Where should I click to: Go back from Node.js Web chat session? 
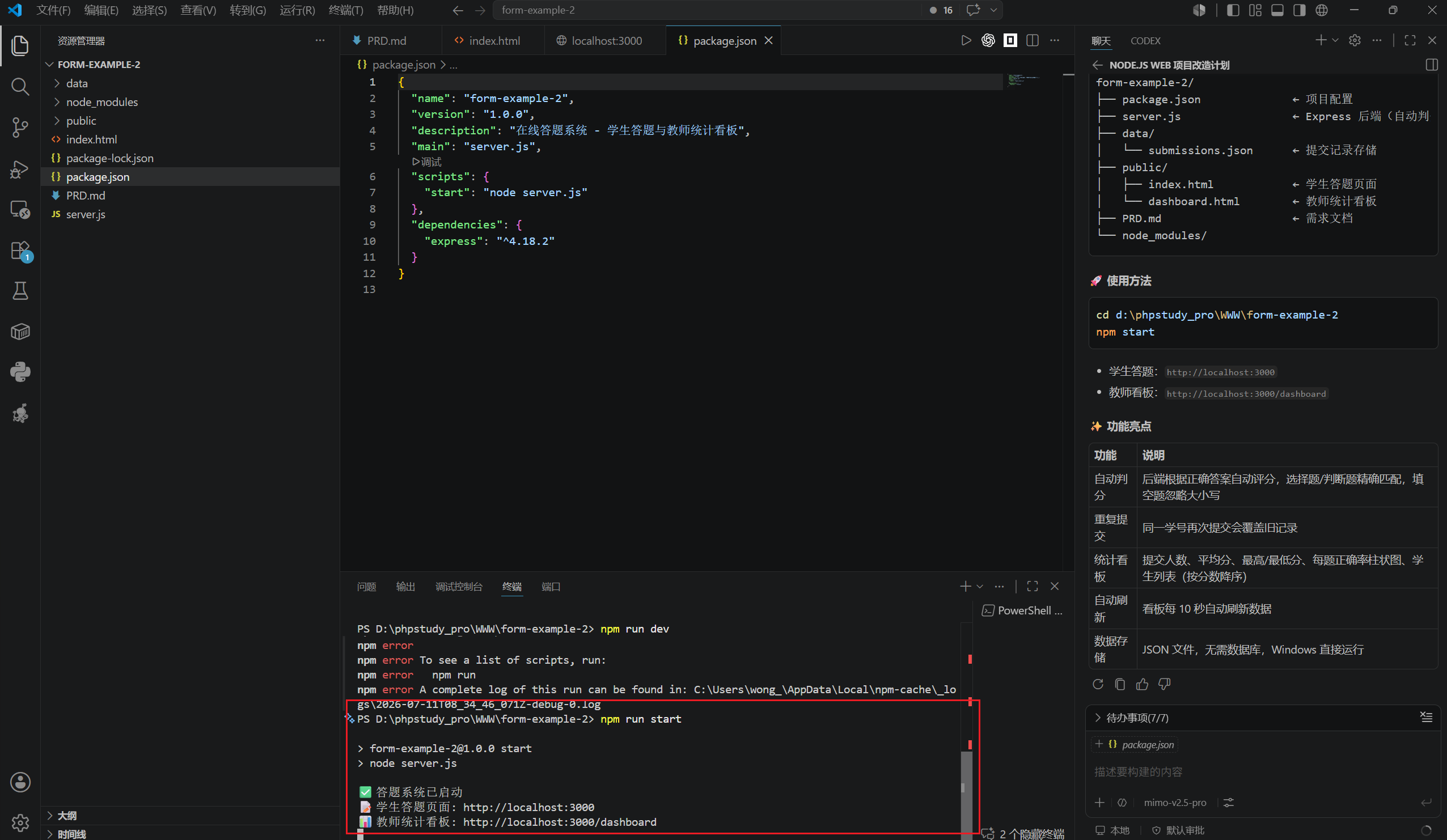click(1097, 65)
